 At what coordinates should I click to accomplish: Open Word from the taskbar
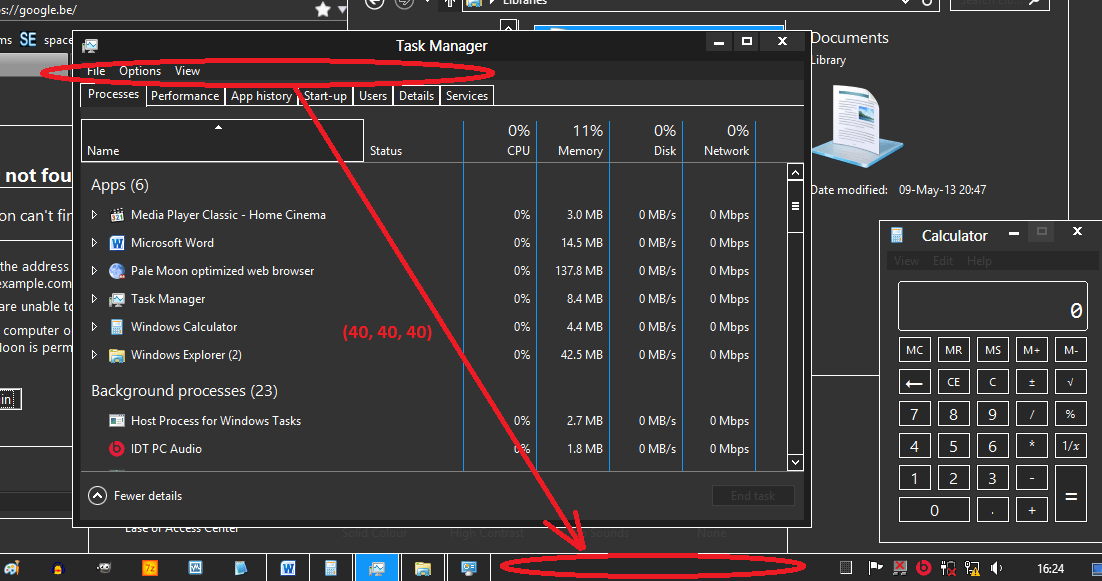pyautogui.click(x=288, y=568)
